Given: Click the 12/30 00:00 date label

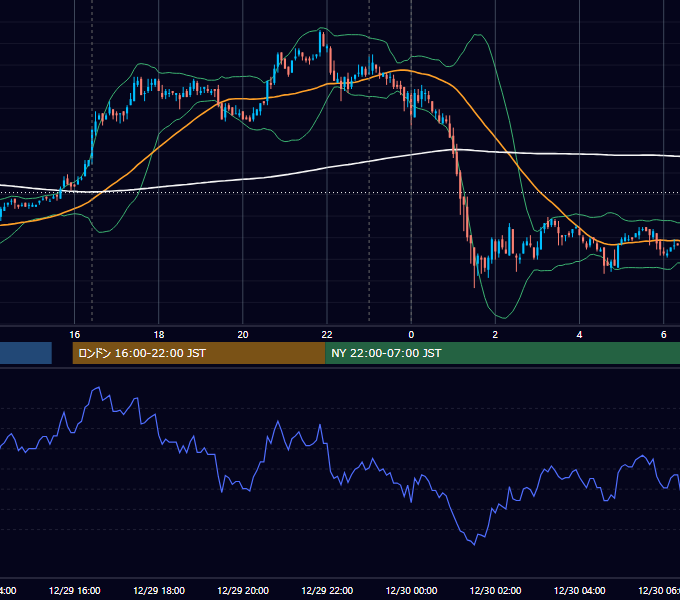Looking at the screenshot, I should point(411,590).
